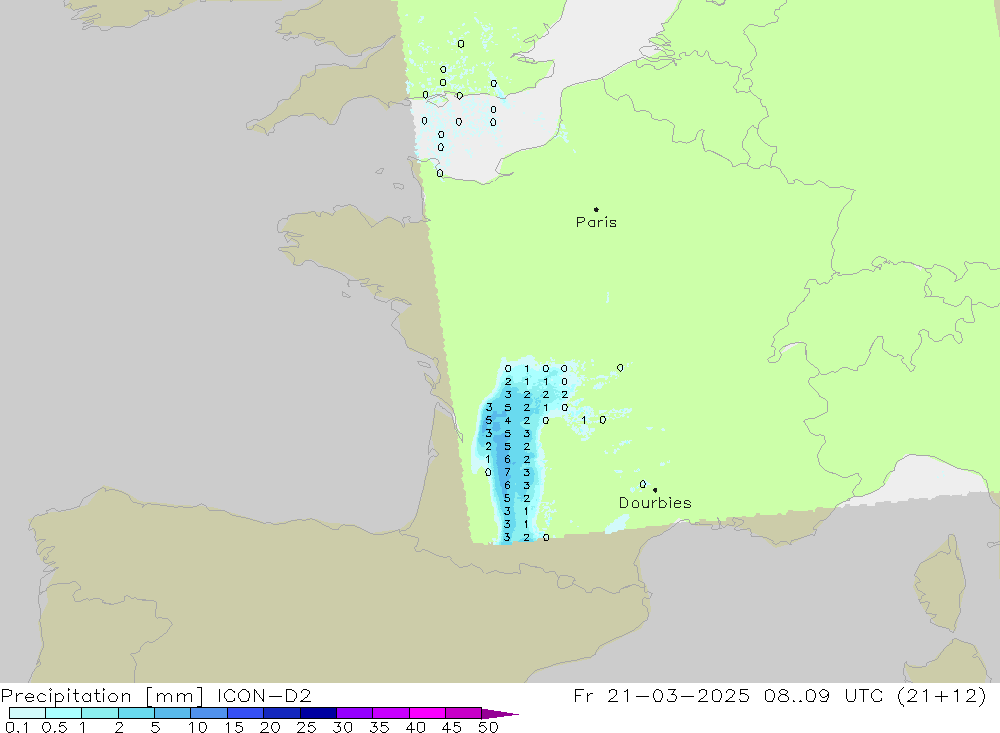Pick the 20–25 mm legend swatch
This screenshot has height=733, width=1000.
click(281, 713)
